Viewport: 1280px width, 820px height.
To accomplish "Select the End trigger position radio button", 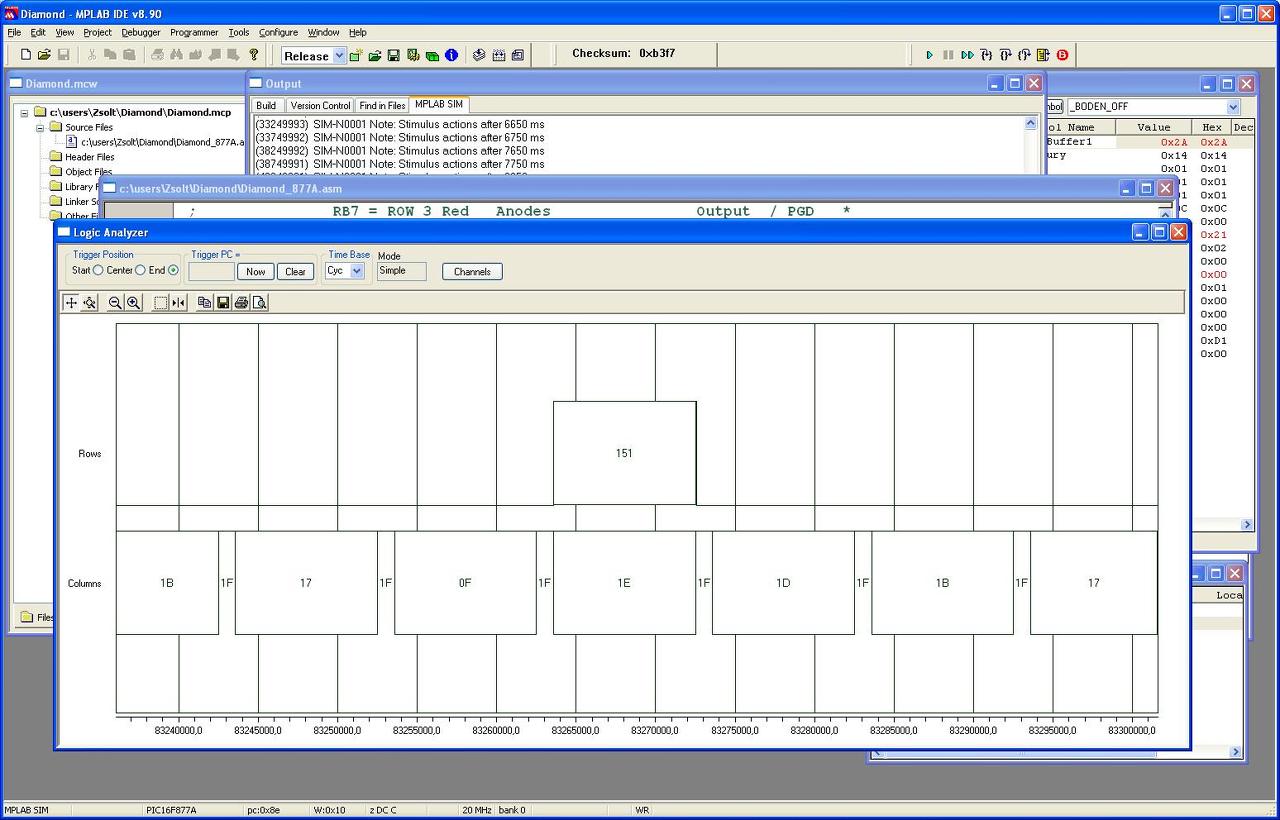I will click(173, 270).
